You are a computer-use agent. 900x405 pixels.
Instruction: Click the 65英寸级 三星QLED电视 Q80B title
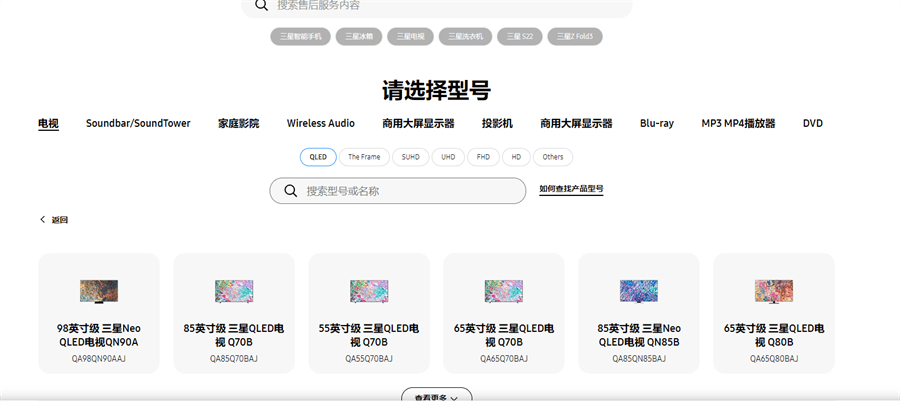click(774, 336)
